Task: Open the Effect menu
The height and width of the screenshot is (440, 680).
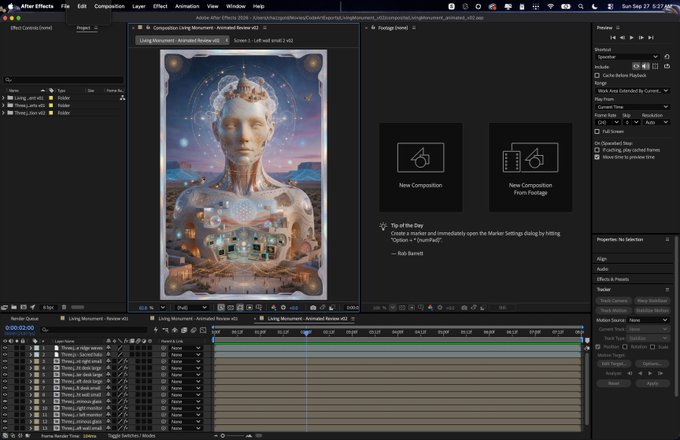Action: [160, 6]
